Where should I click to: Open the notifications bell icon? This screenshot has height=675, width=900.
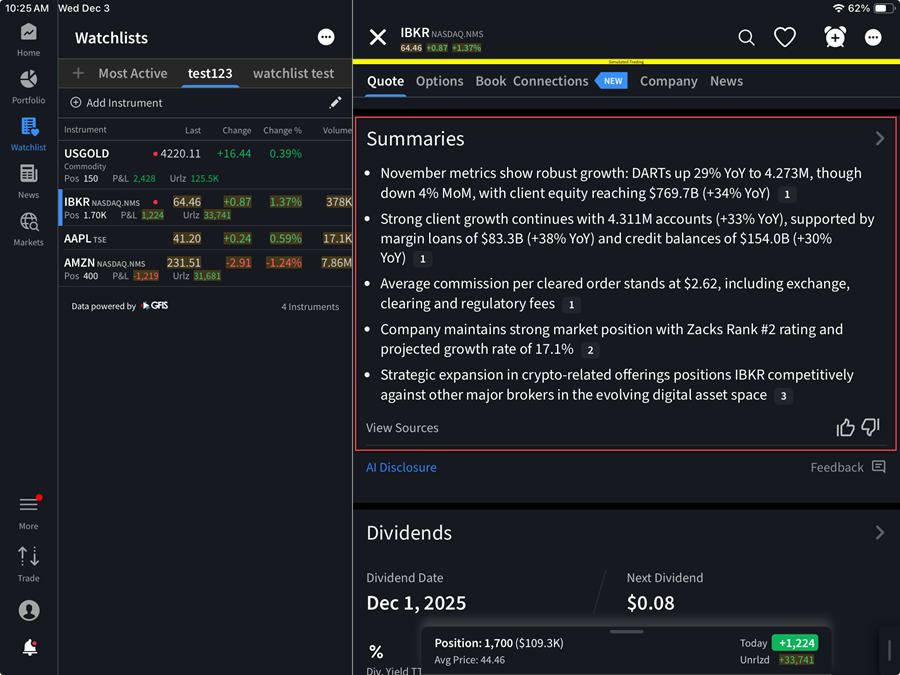click(x=29, y=647)
